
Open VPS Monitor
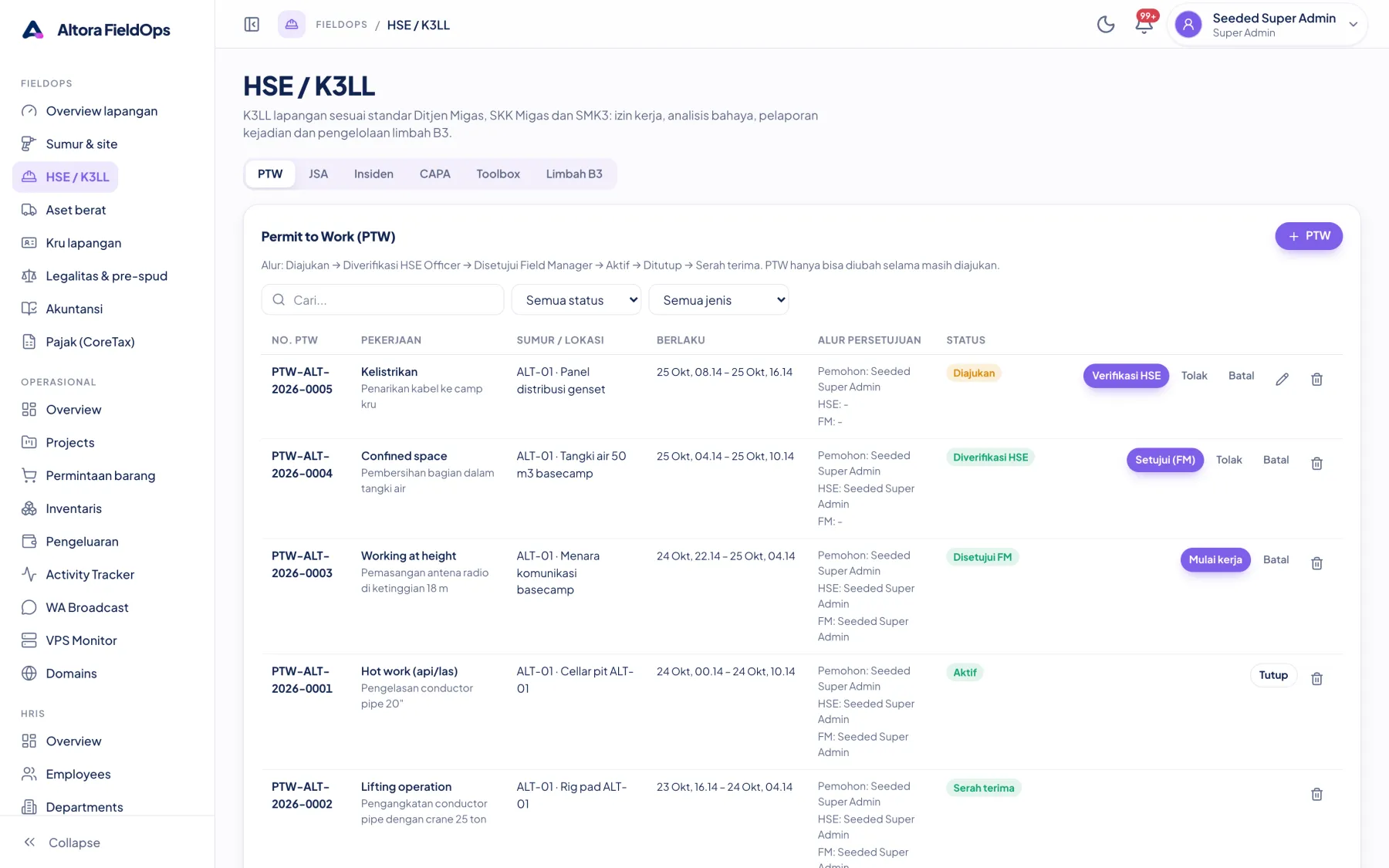coord(81,640)
